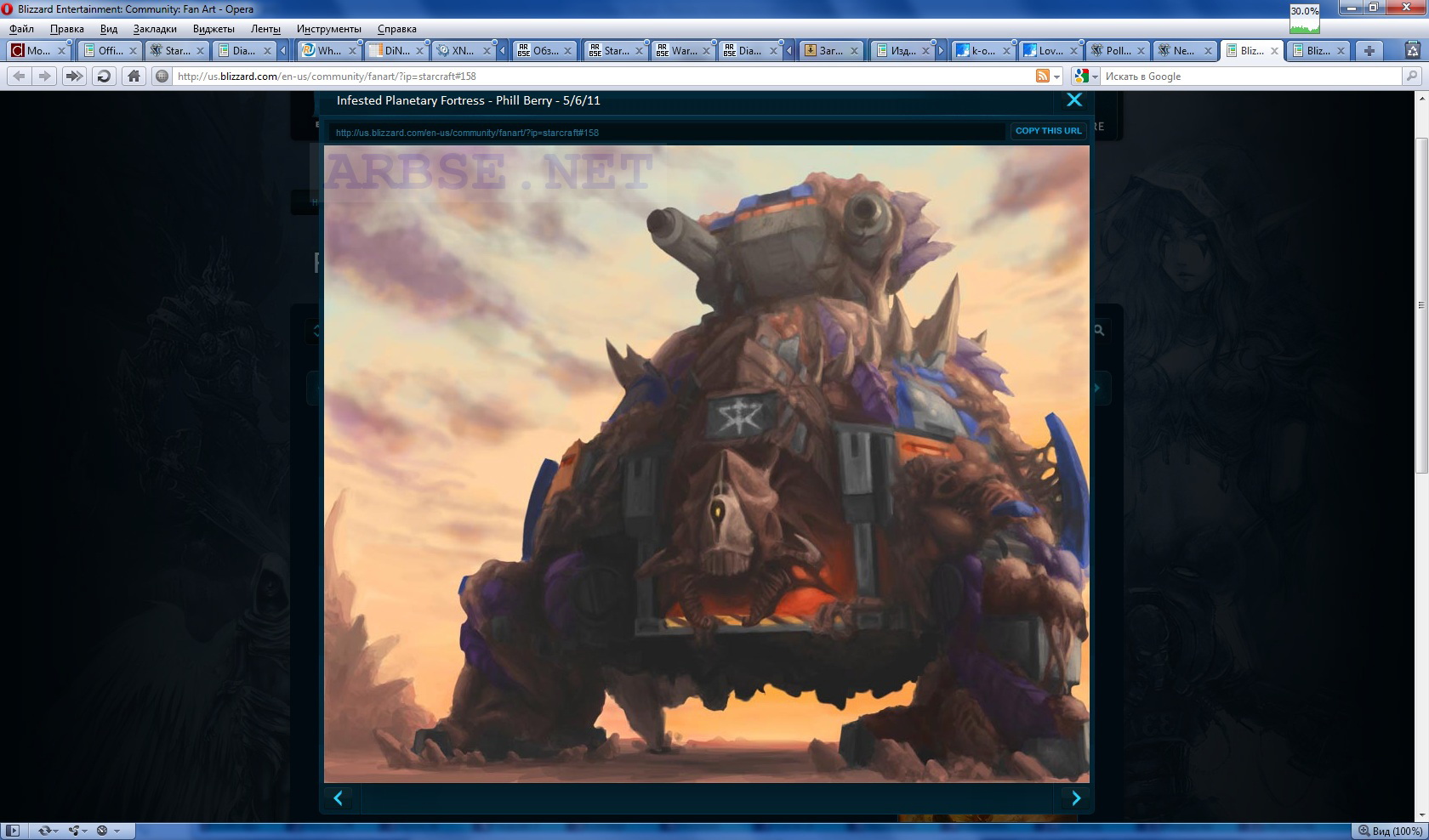Click the RSS feed icon

(1042, 76)
